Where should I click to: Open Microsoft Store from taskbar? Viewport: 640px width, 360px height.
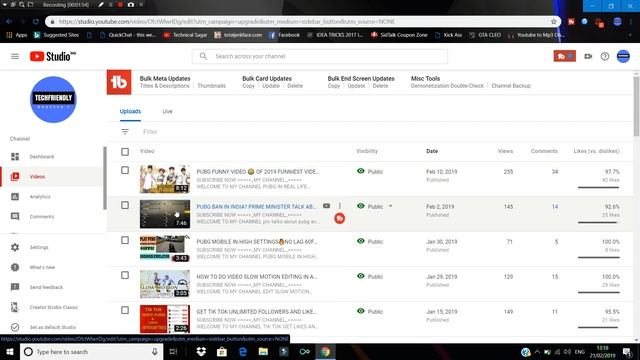click(x=222, y=351)
